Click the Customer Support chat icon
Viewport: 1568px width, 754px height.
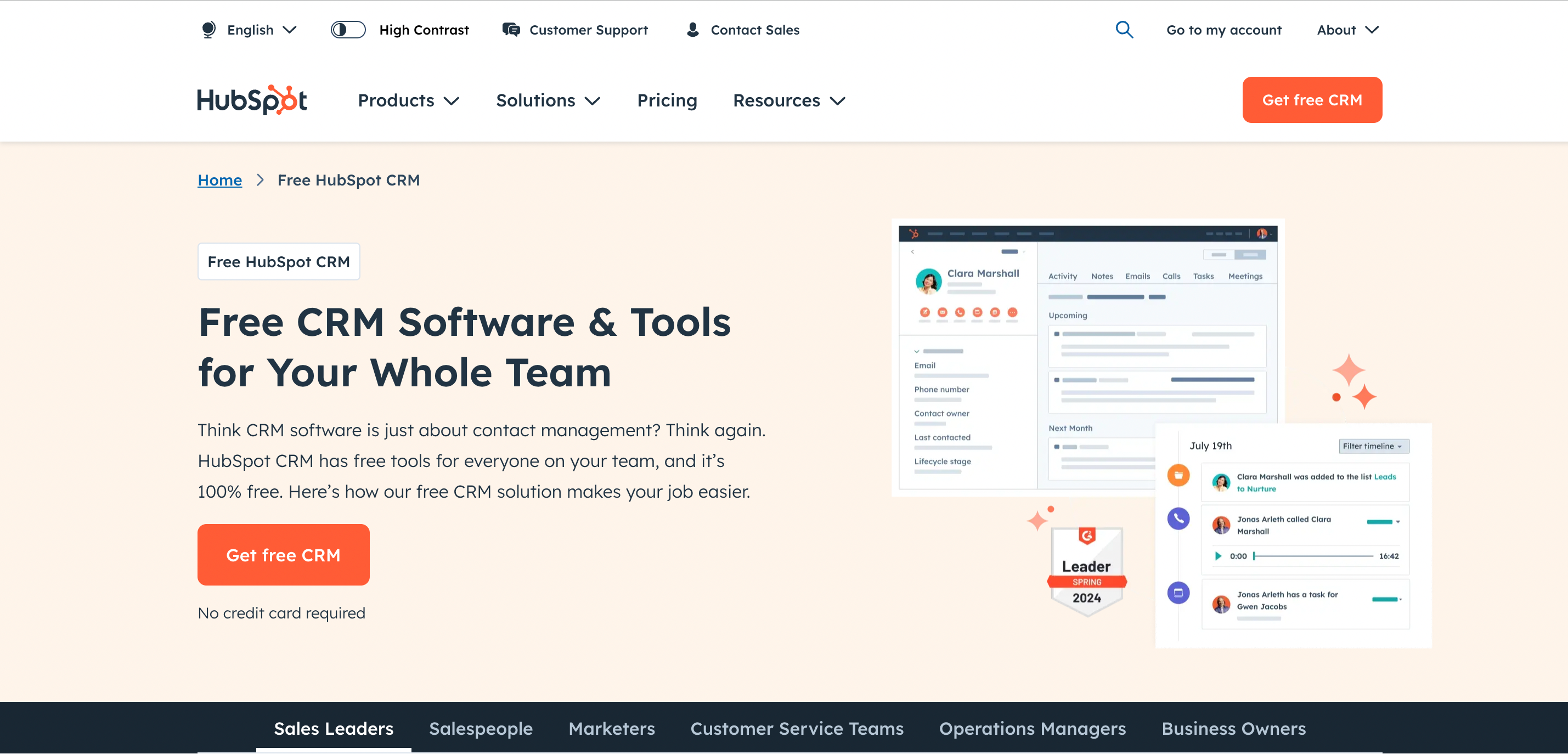pos(511,29)
